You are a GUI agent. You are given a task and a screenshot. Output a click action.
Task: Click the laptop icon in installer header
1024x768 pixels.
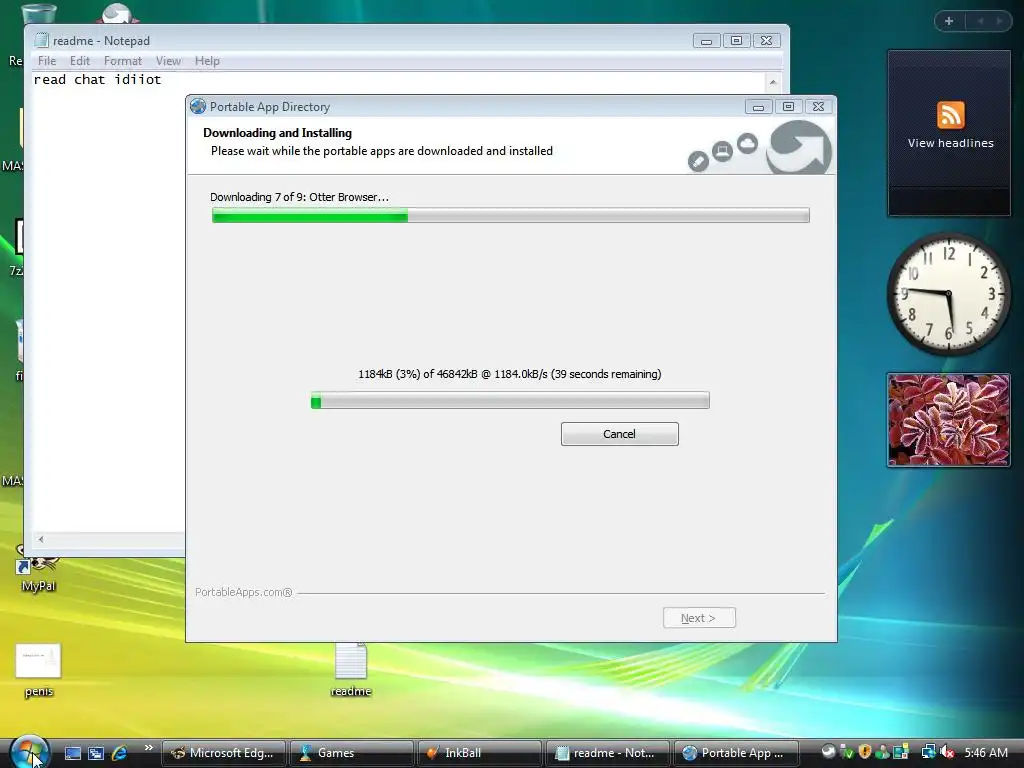coord(722,152)
